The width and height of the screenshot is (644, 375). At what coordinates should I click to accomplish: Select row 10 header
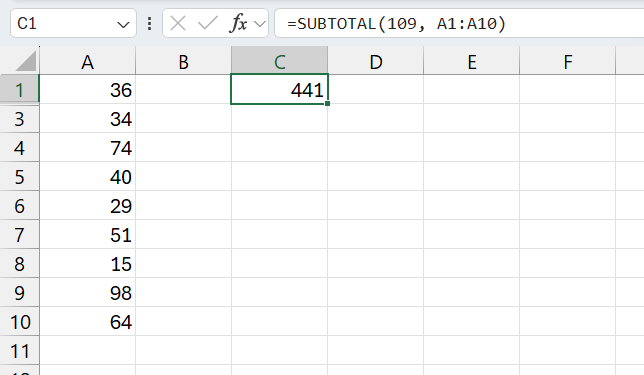(x=19, y=321)
